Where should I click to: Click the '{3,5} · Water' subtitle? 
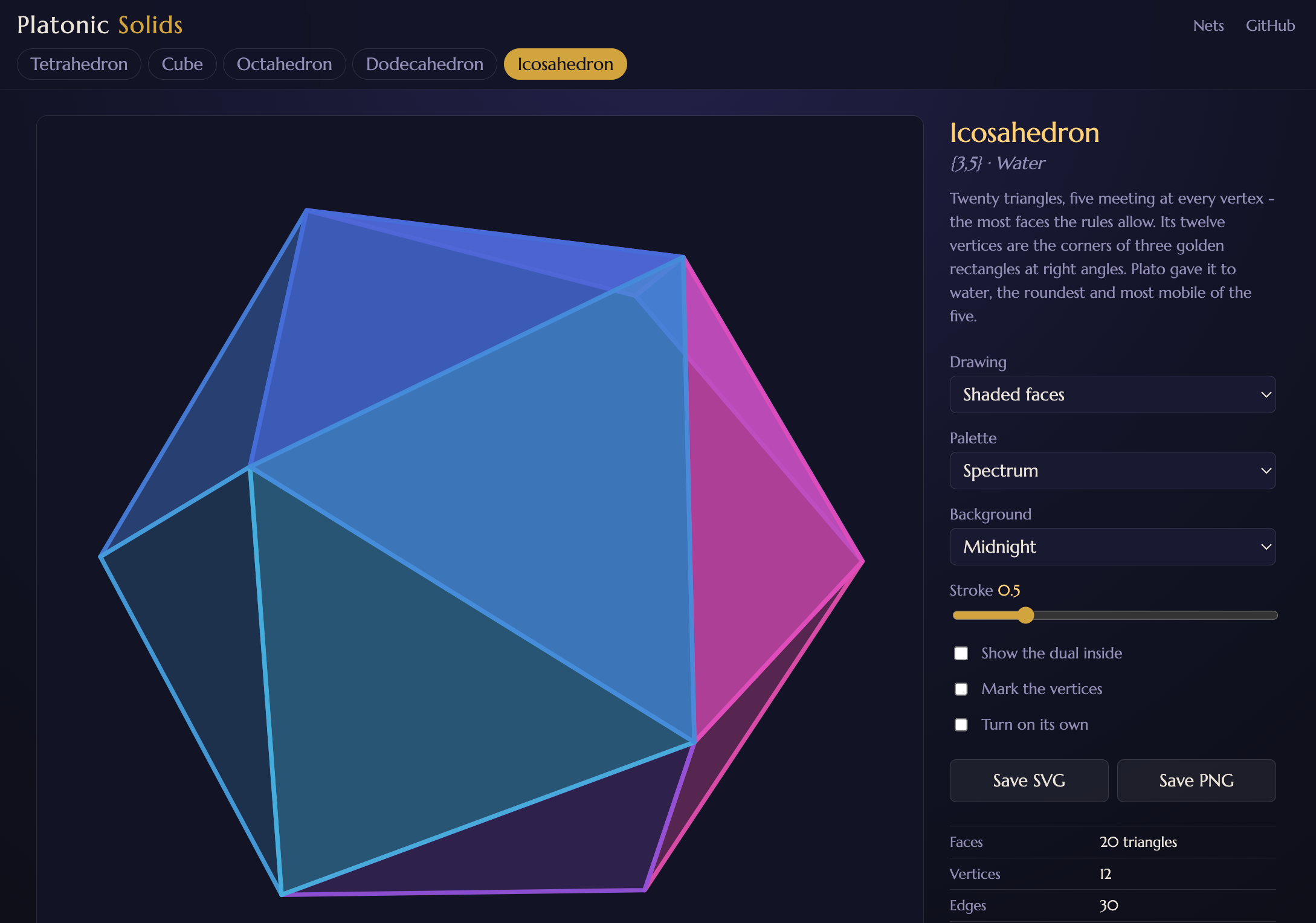pyautogui.click(x=997, y=163)
